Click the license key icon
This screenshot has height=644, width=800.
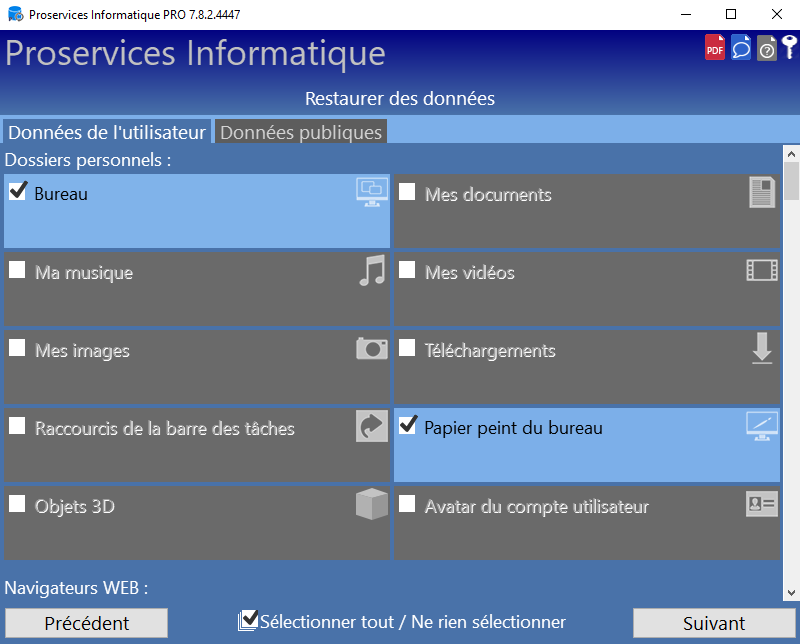tap(789, 47)
